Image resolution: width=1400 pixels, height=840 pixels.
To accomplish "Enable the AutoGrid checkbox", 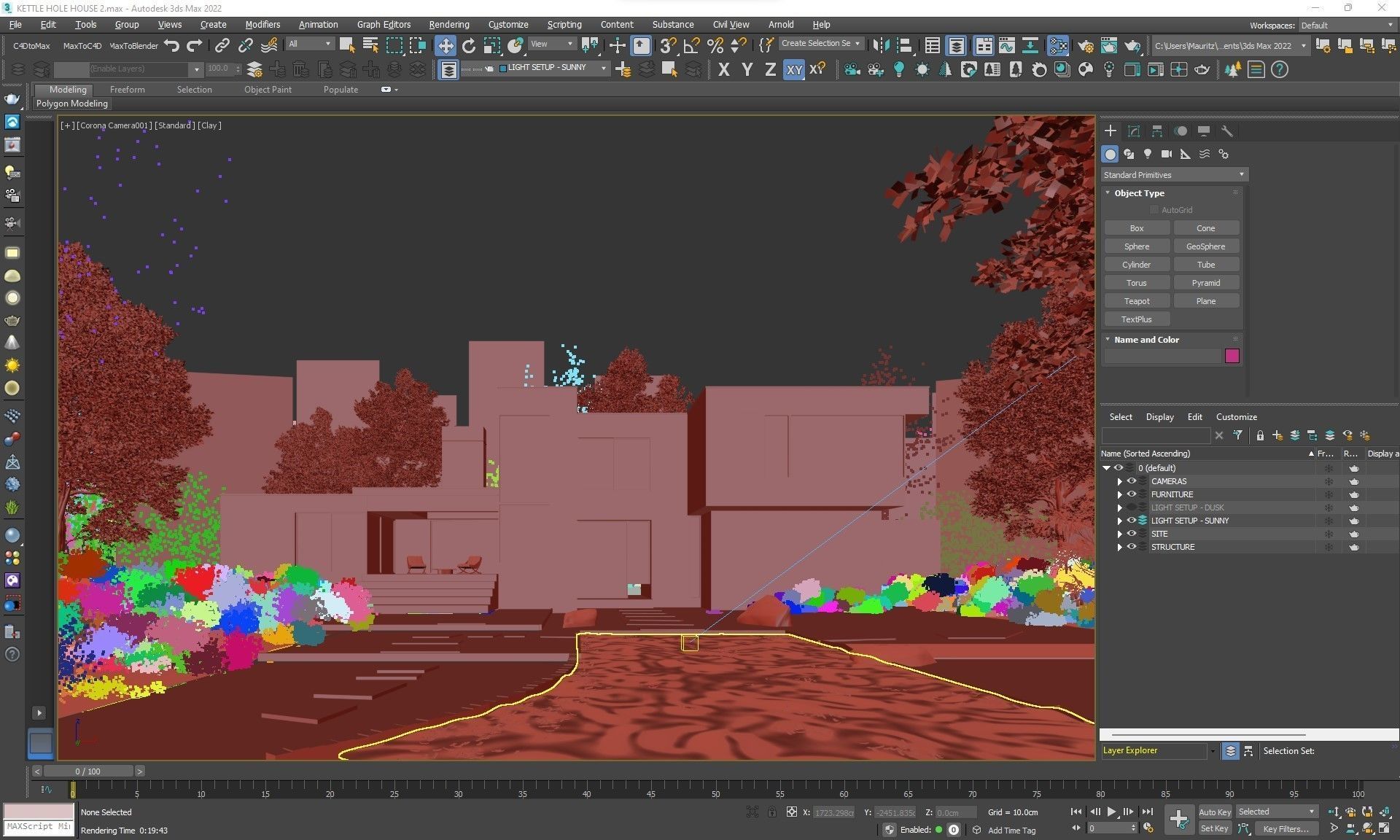I will point(1154,210).
